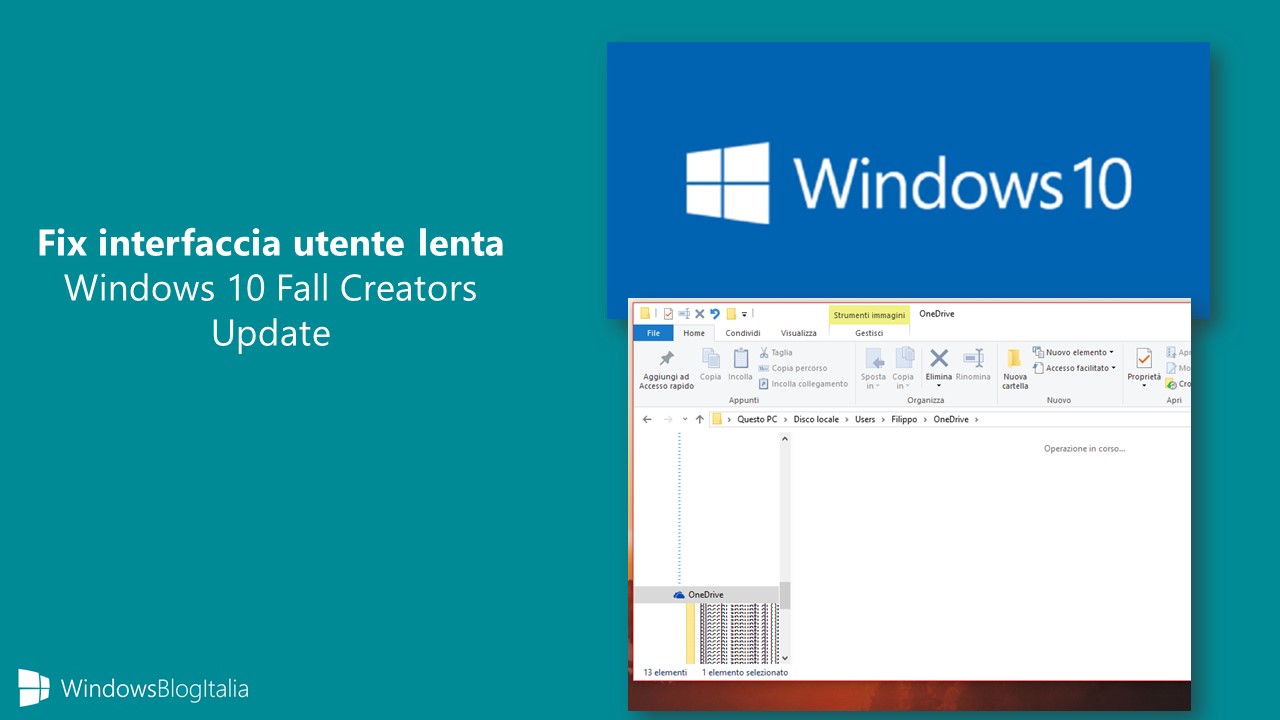The width and height of the screenshot is (1280, 720).
Task: Click the Operazione in corso text
Action: (x=1085, y=449)
